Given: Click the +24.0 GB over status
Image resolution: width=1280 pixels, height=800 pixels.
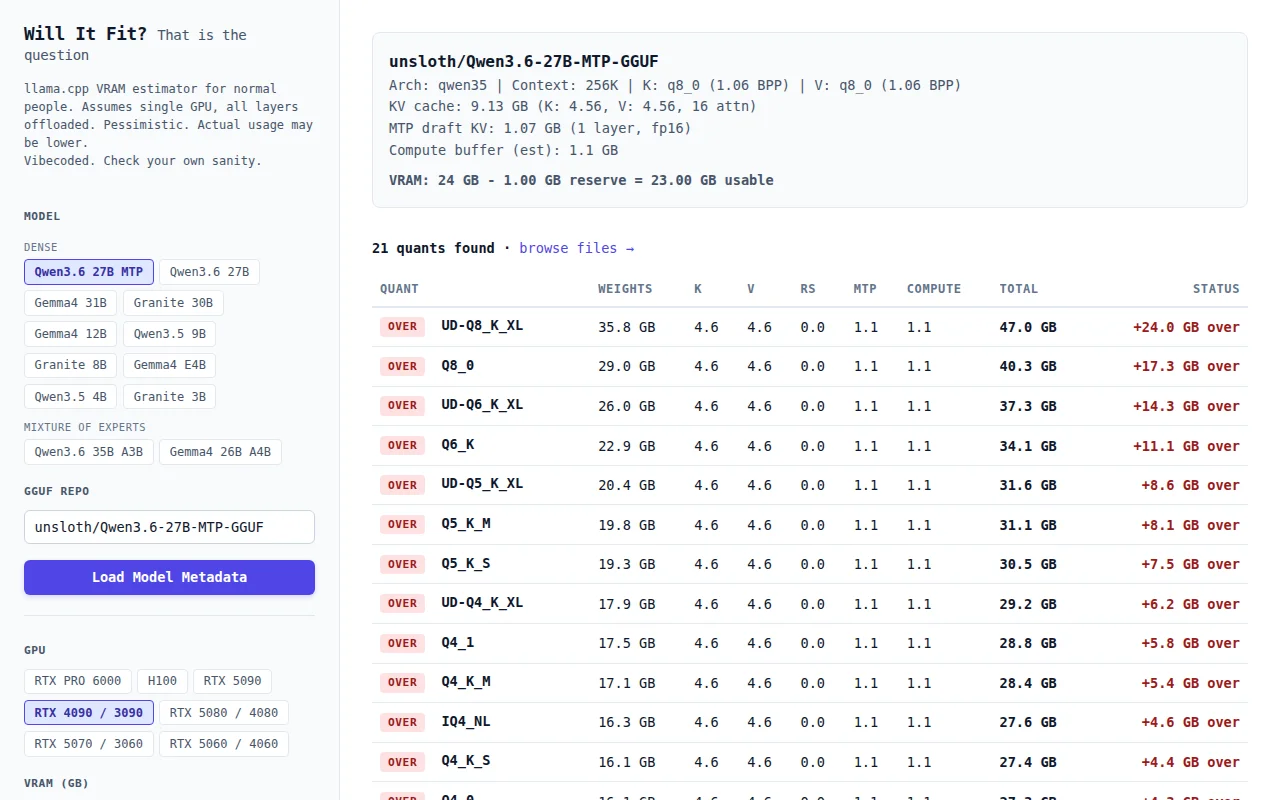Looking at the screenshot, I should [1186, 327].
